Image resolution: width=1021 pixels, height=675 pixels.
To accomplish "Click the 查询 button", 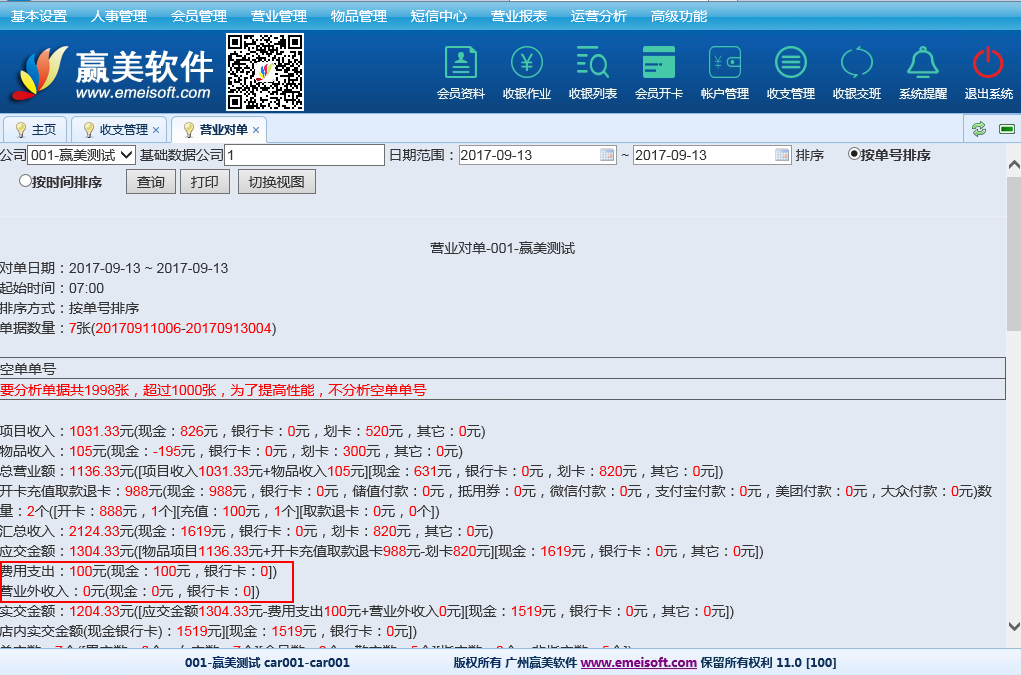I will point(151,182).
